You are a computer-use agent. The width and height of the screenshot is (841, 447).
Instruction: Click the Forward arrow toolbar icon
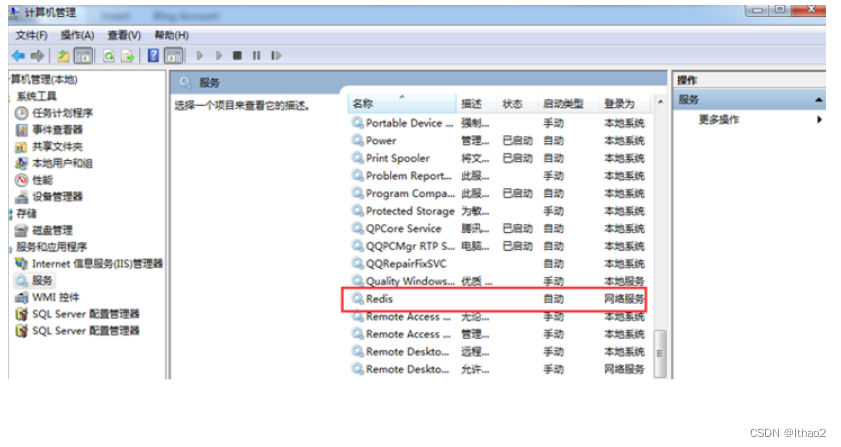[37, 56]
